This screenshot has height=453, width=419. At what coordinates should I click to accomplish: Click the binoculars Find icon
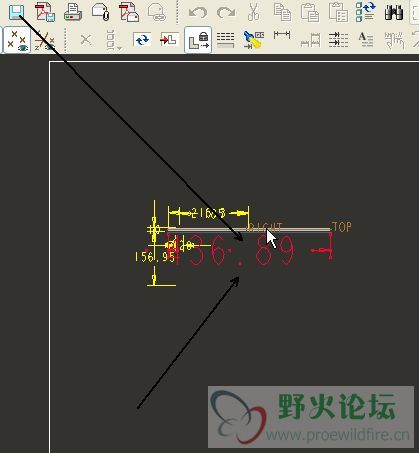(x=394, y=13)
